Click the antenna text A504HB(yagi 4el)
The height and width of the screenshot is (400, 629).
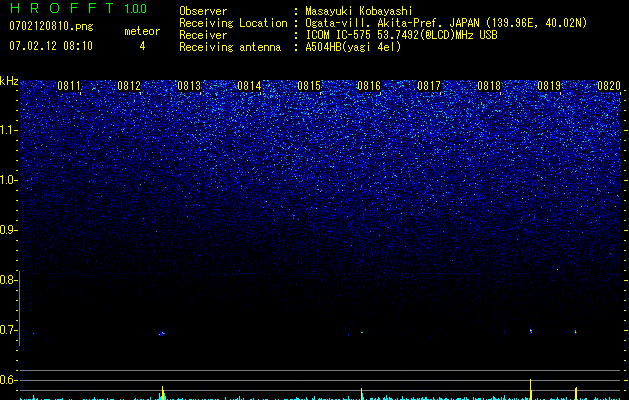pos(353,47)
